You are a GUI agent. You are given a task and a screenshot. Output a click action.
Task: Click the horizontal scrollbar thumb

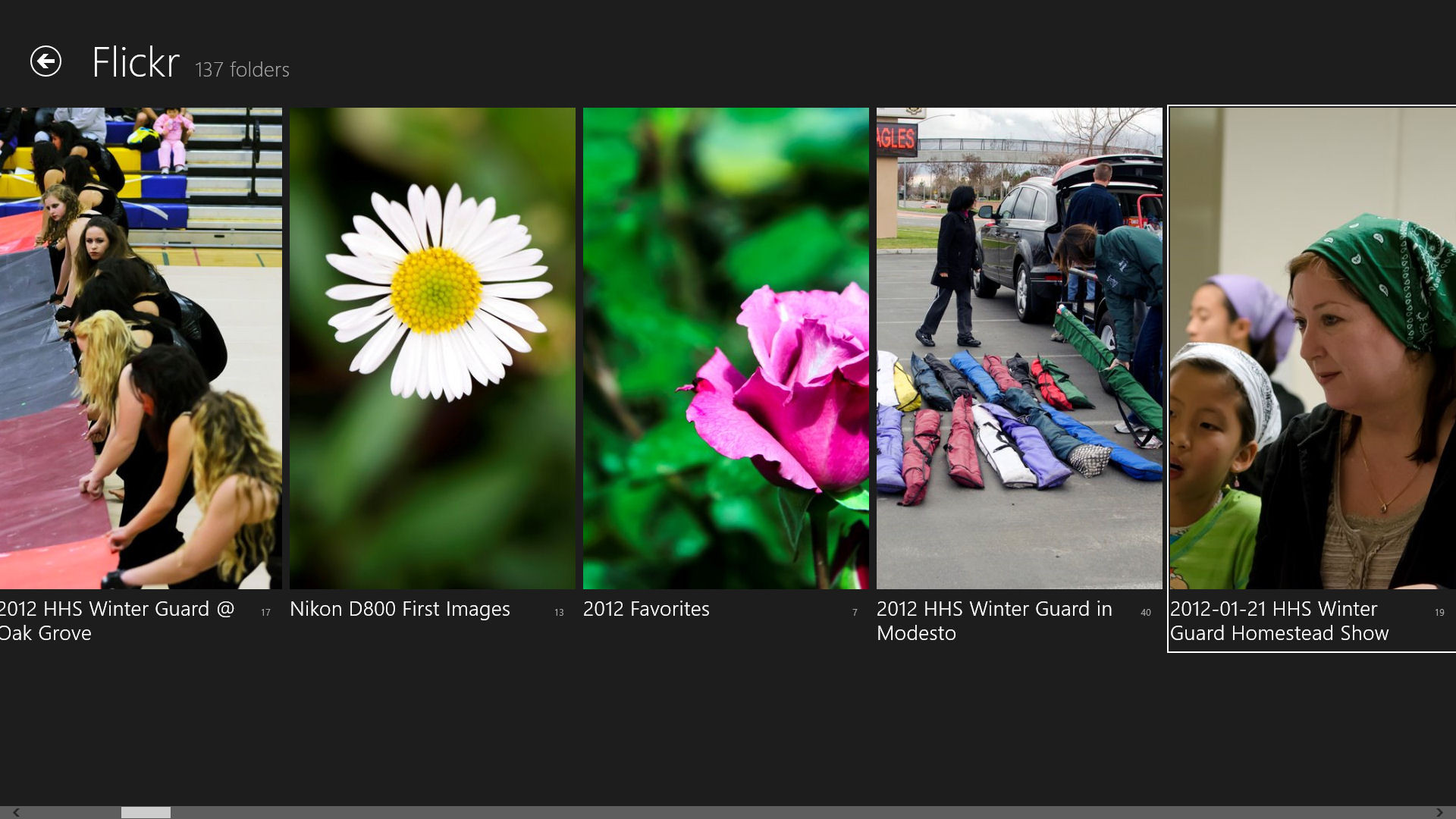pos(146,812)
